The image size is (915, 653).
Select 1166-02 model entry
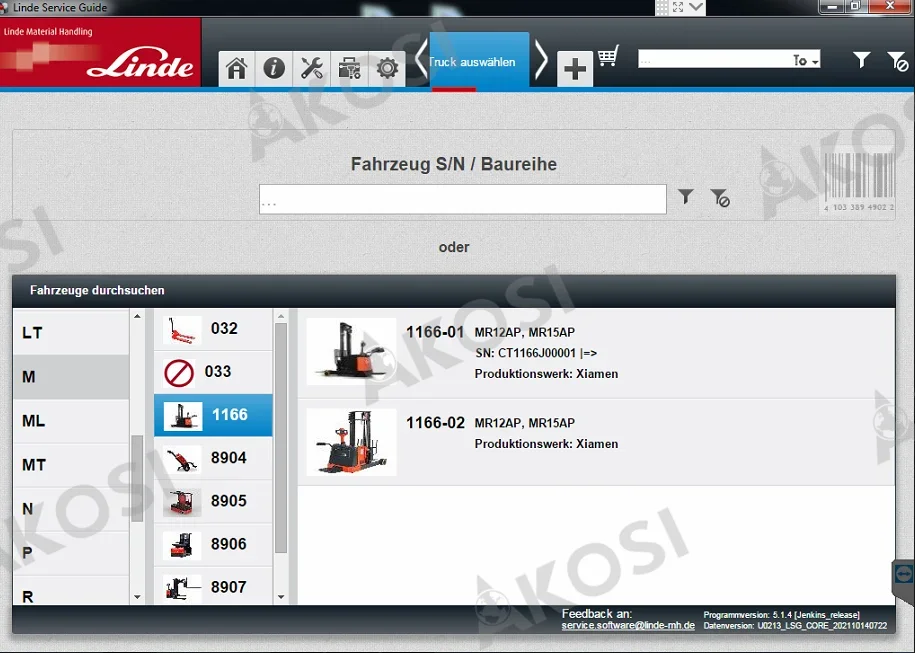[596, 442]
